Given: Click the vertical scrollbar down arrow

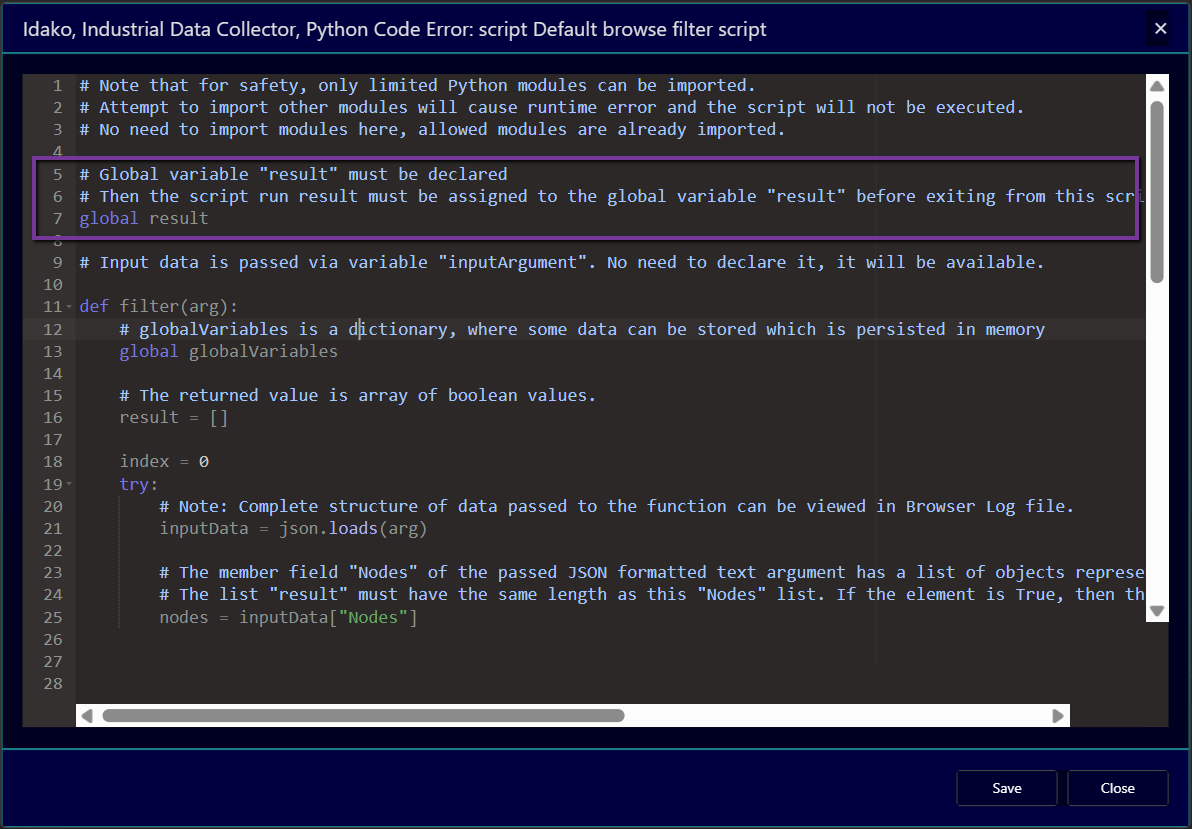Looking at the screenshot, I should 1156,610.
